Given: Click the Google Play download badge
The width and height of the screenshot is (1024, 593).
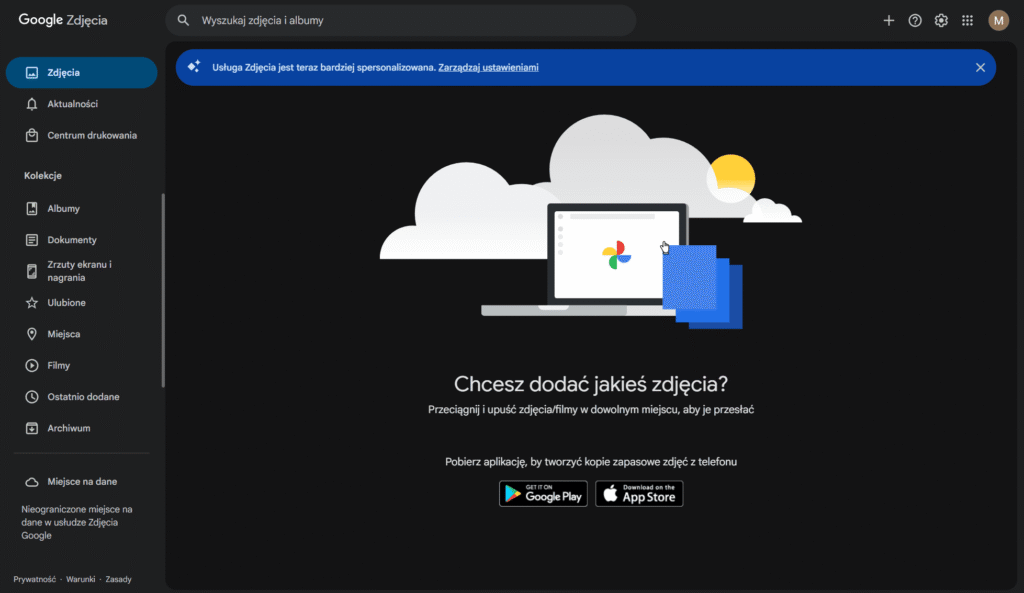Looking at the screenshot, I should (x=543, y=493).
